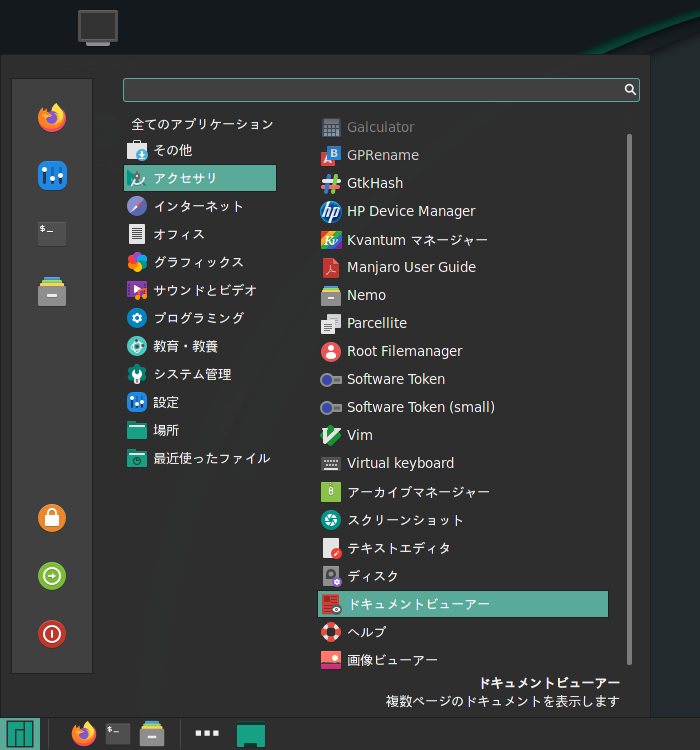The width and height of the screenshot is (700, 750).
Task: Click the Software Token (small) icon
Action: click(331, 407)
